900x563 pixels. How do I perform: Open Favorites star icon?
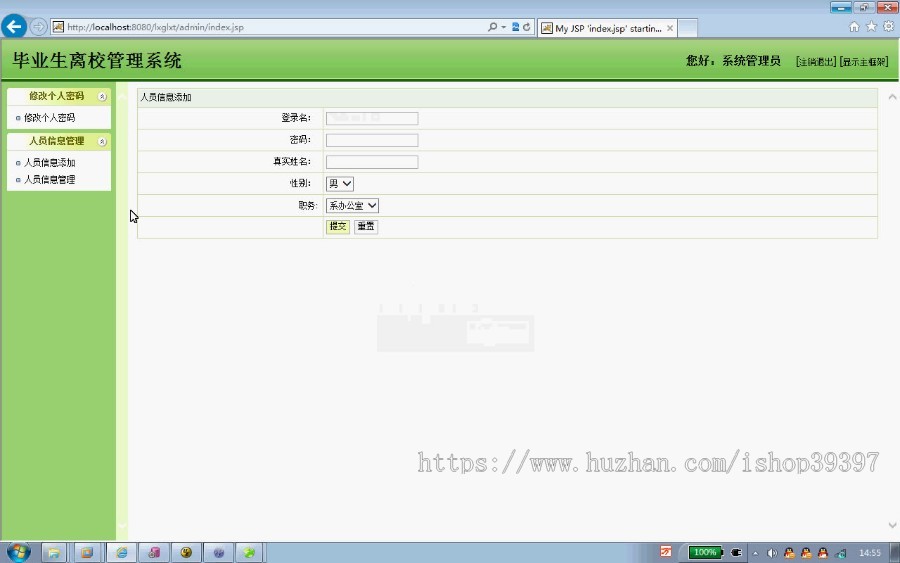(871, 26)
